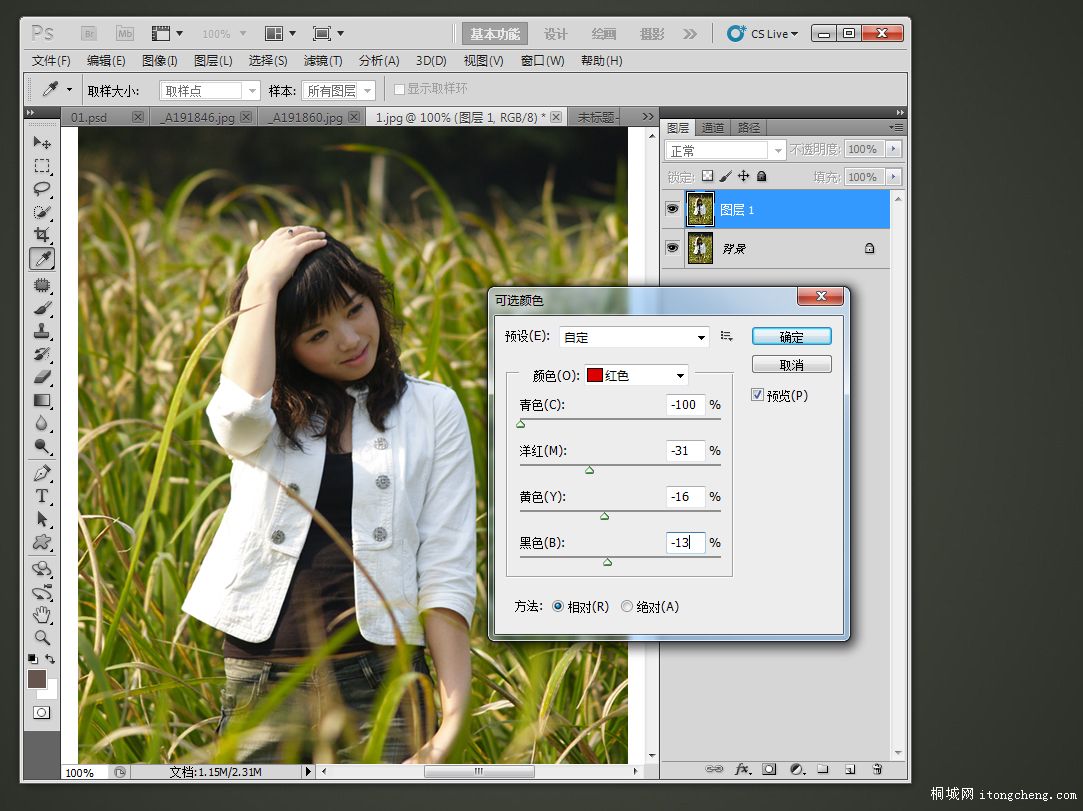Expand the 预设 preset dropdown

pos(634,337)
